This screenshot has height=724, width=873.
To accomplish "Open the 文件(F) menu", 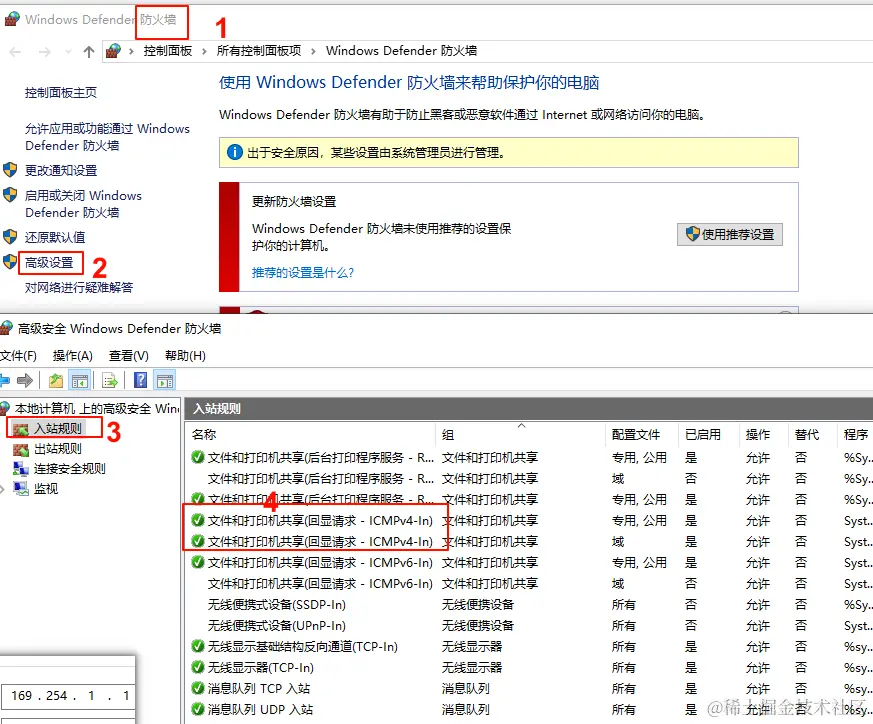I will point(18,356).
